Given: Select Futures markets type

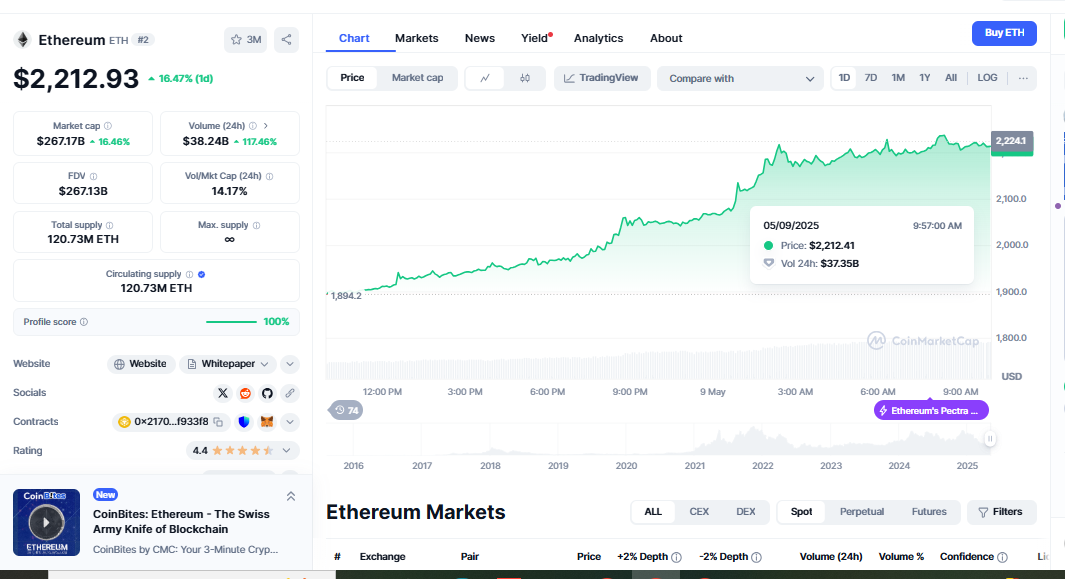Looking at the screenshot, I should pyautogui.click(x=928, y=512).
